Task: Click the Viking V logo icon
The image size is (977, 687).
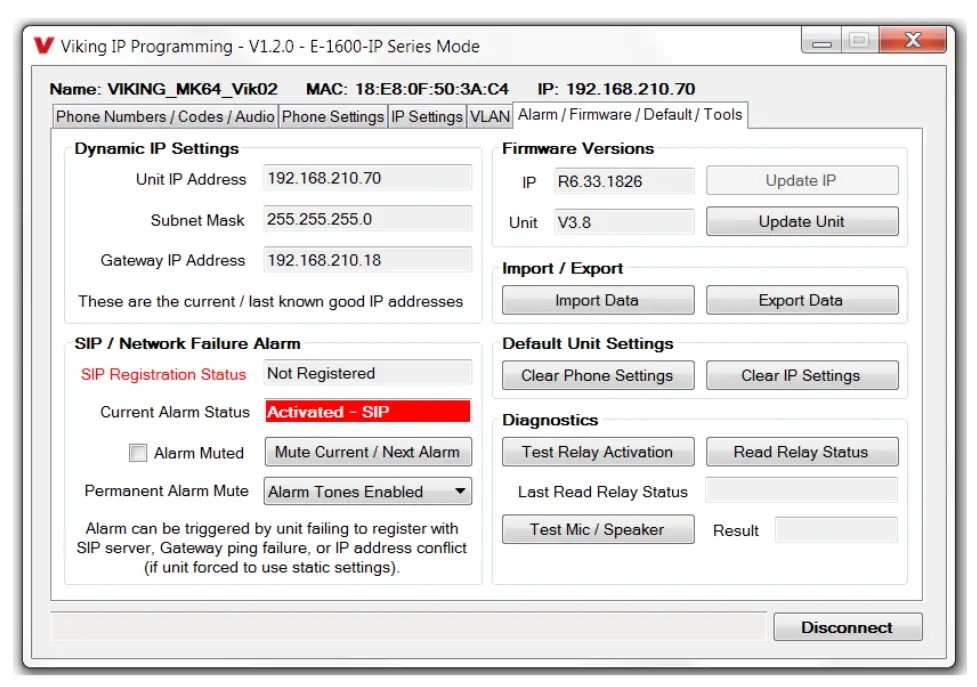Action: (44, 45)
